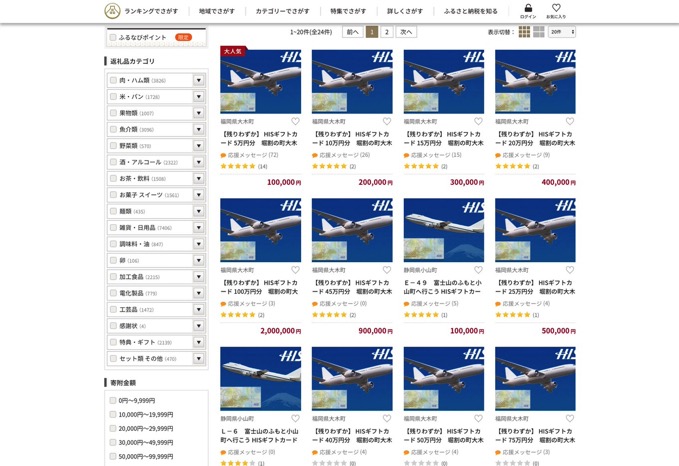This screenshot has width=679, height=466.
Task: Favorite the HIS 10万円分 gift card
Action: coord(387,121)
